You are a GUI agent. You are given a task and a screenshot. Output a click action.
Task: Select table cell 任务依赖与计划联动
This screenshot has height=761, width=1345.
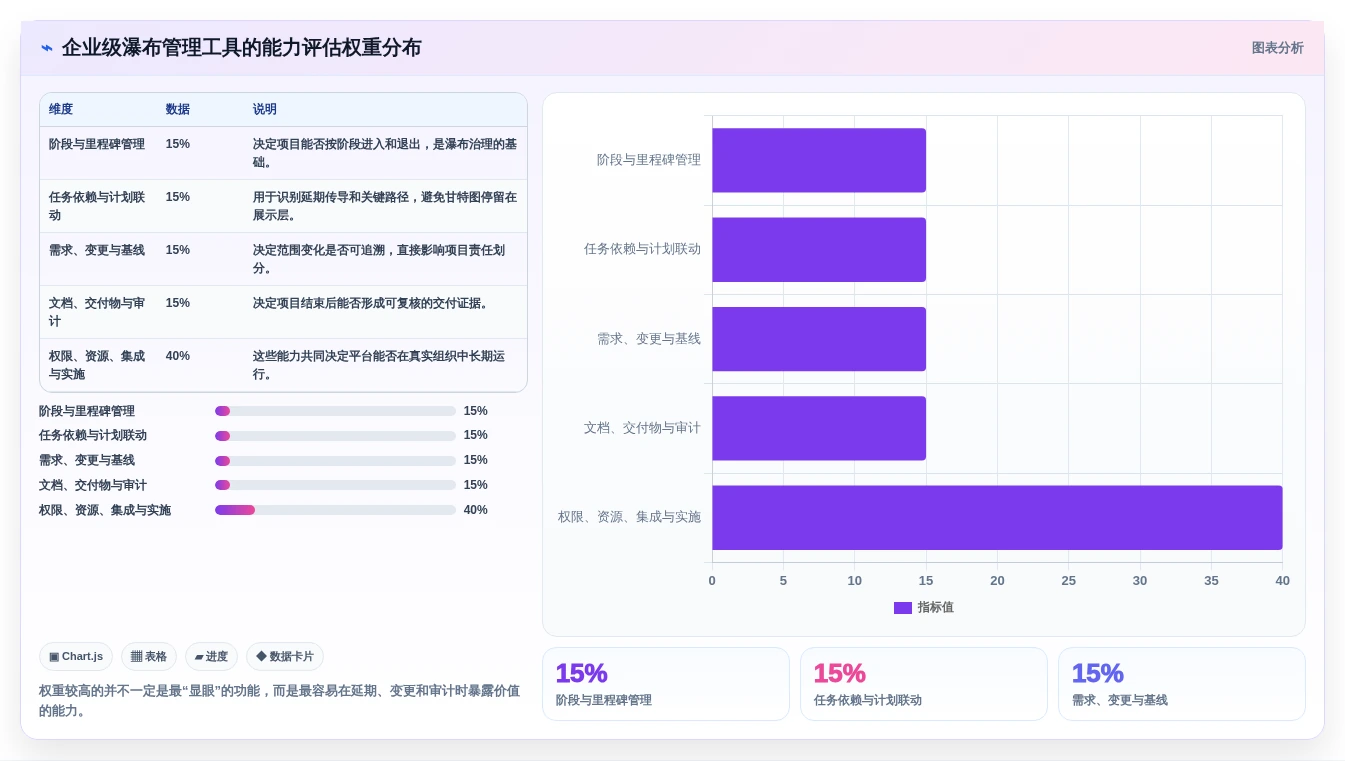pos(97,206)
